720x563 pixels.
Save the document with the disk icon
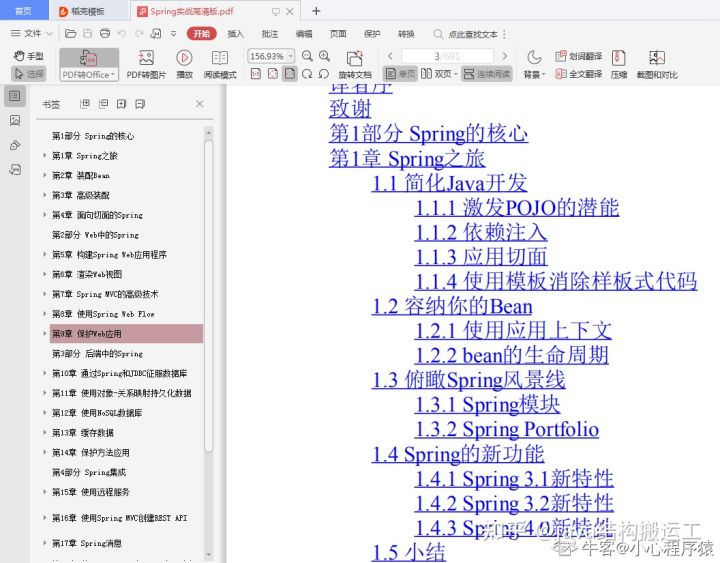pos(88,34)
